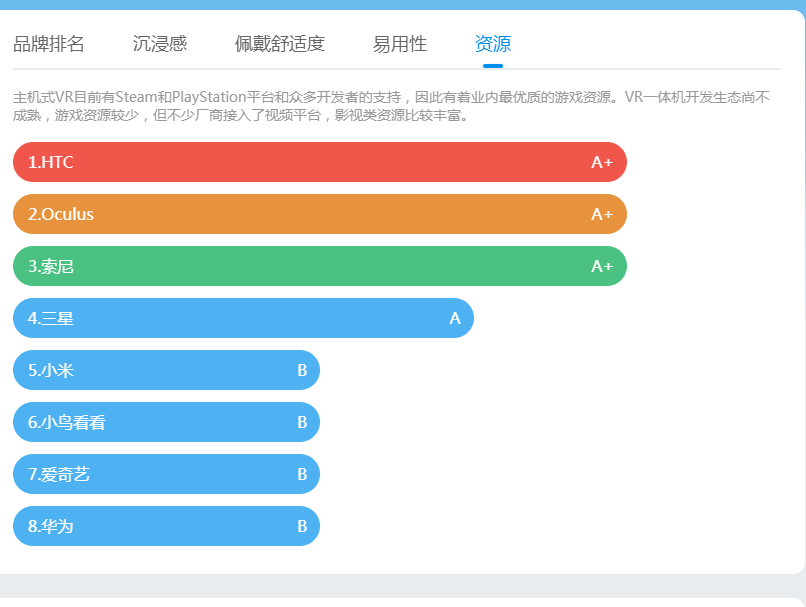
Task: Open the 沉浸感 tab
Action: tap(160, 44)
